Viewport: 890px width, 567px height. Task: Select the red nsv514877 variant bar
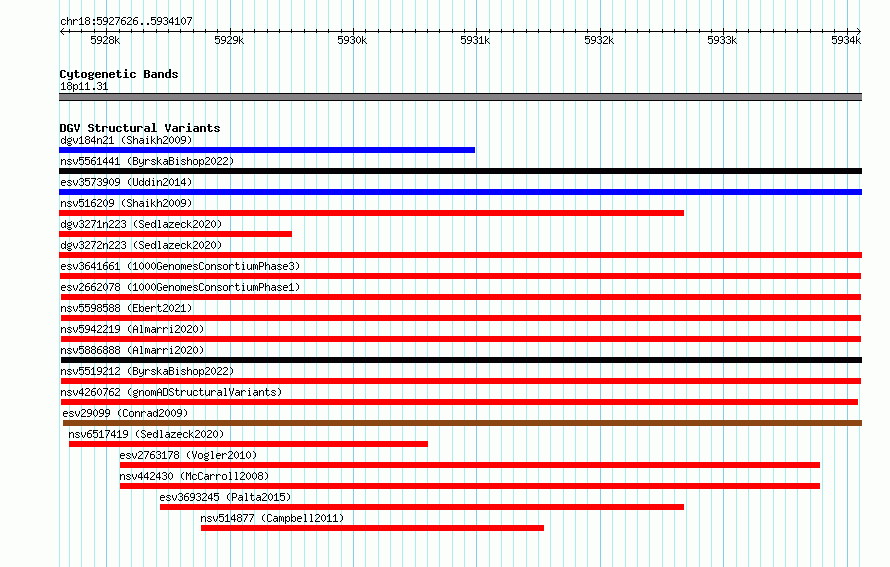tap(372, 528)
